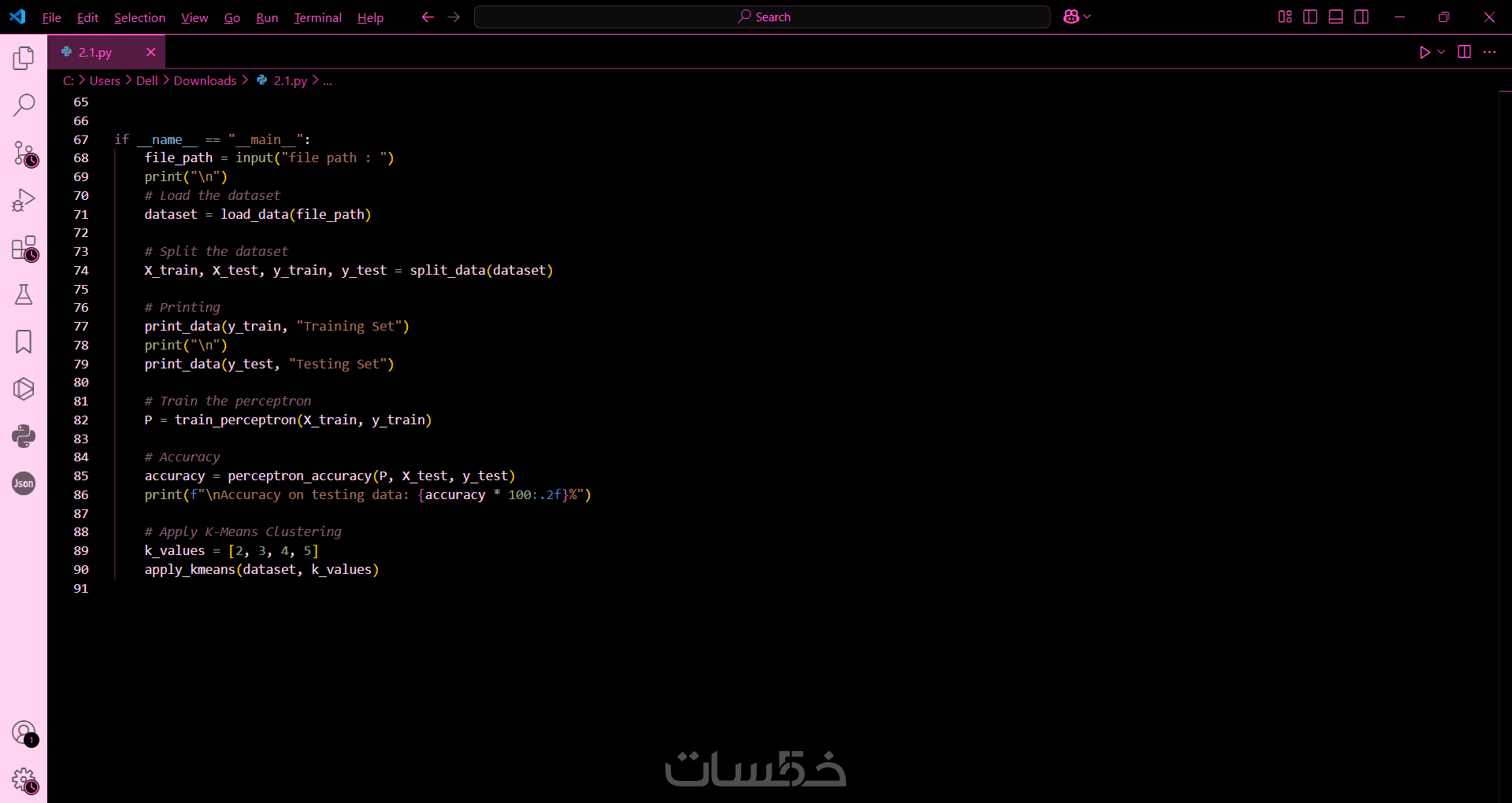Restore down the VS Code window

coord(1443,17)
